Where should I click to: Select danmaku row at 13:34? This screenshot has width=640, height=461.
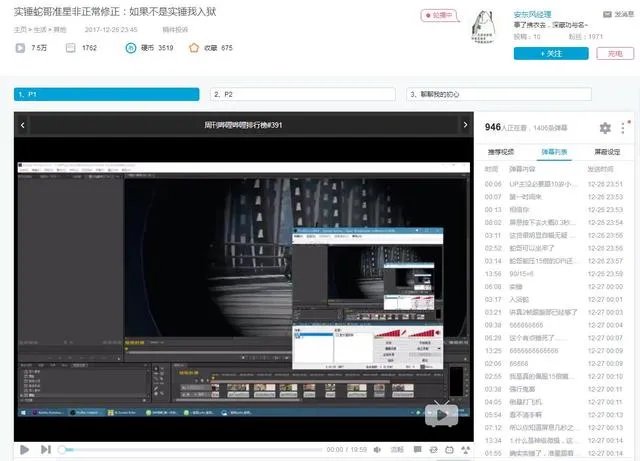pos(554,441)
